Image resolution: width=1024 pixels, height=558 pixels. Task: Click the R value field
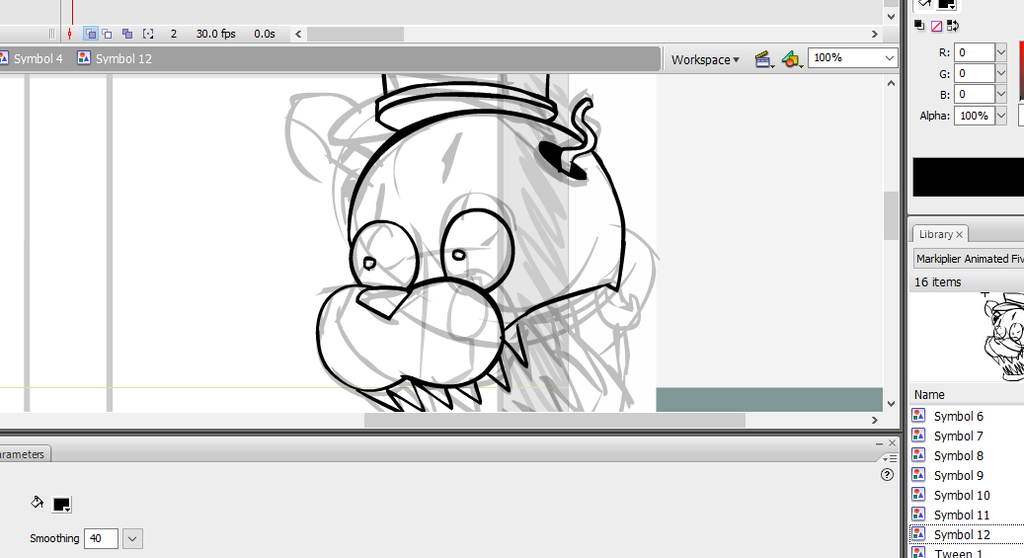974,52
